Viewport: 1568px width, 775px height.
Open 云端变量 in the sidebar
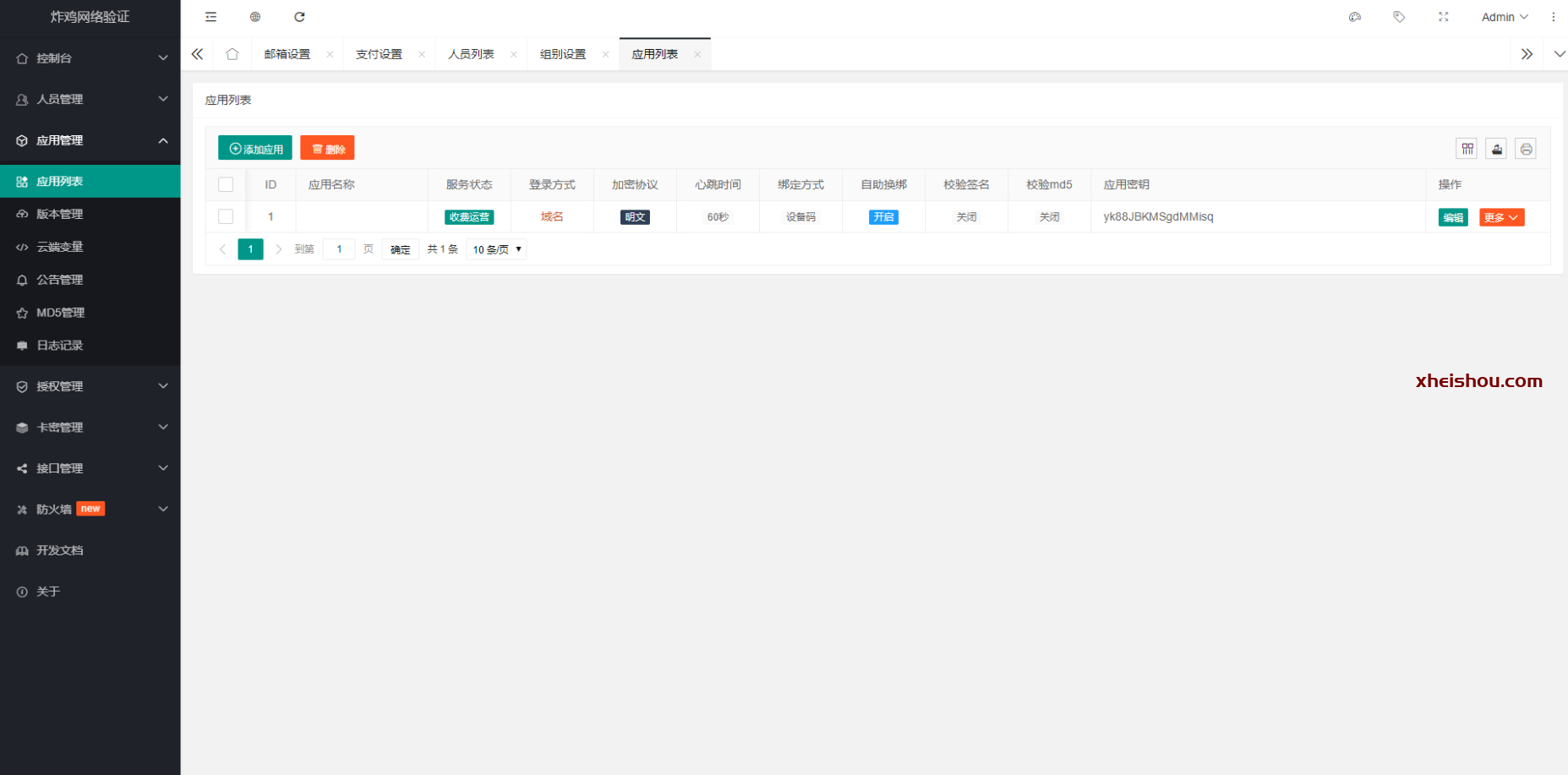point(90,247)
